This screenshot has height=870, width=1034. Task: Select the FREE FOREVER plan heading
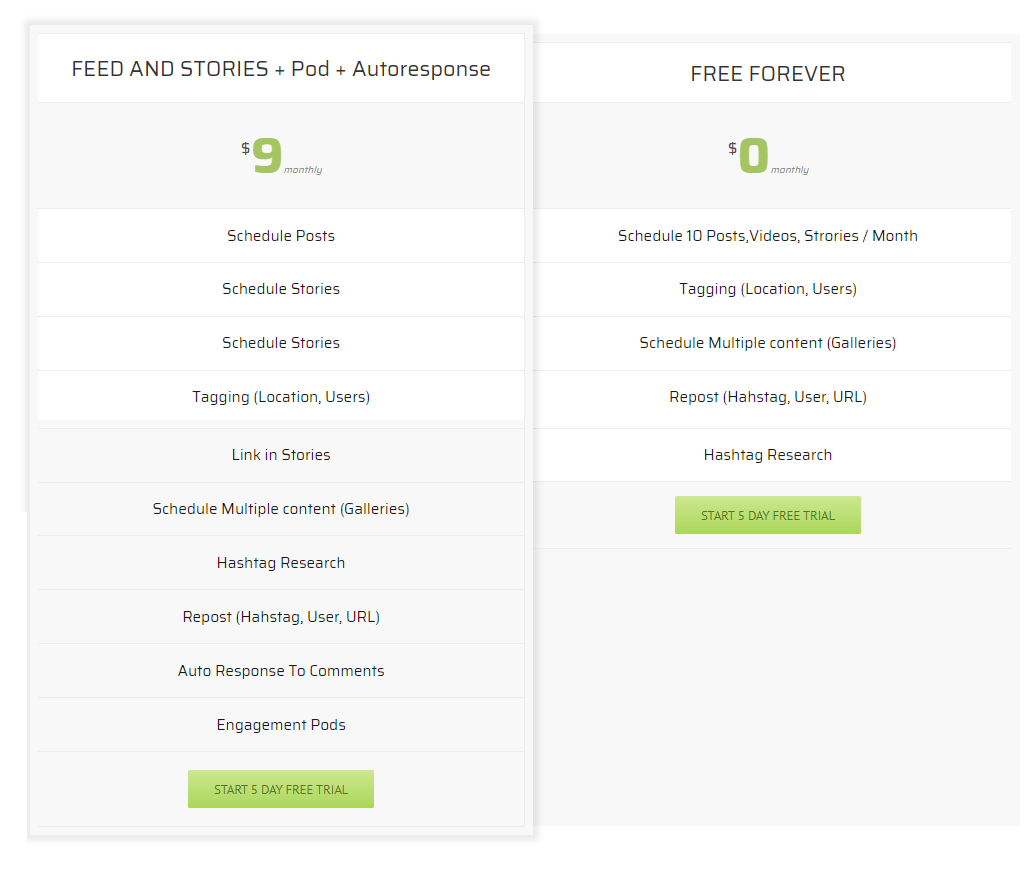tap(768, 74)
